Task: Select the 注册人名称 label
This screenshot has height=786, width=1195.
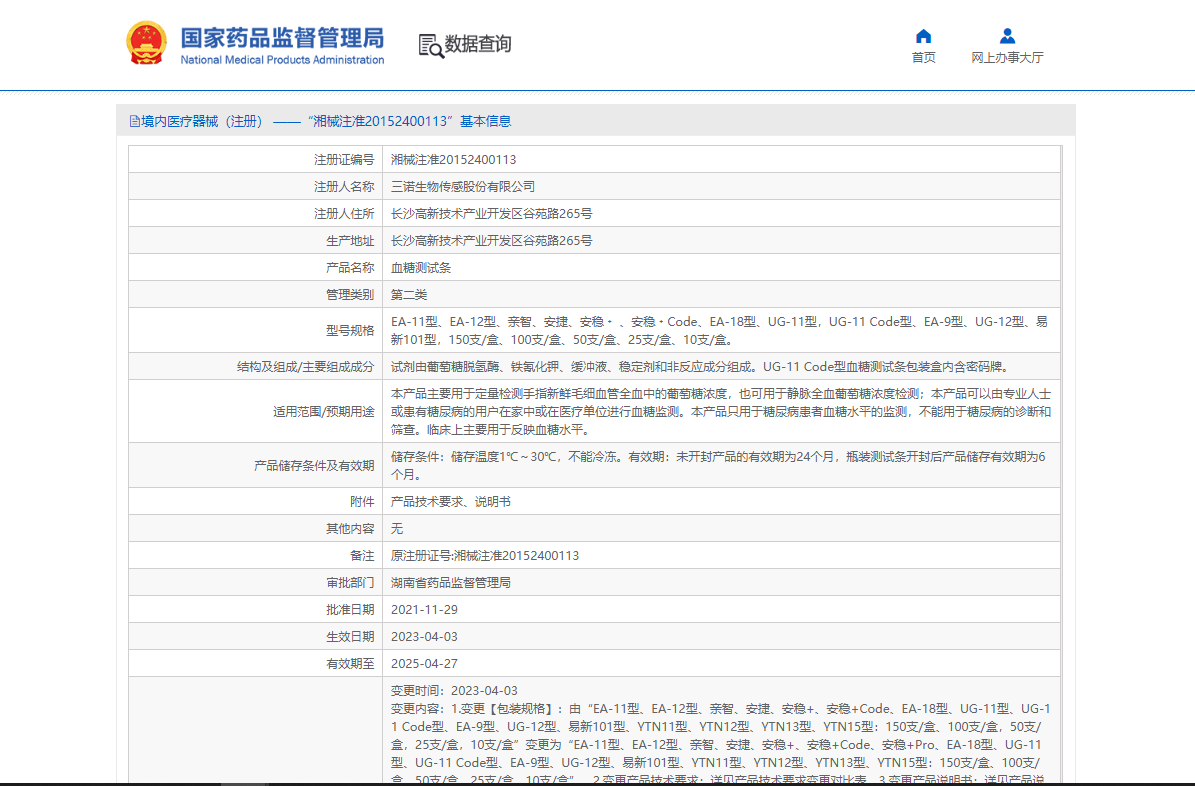Action: coord(344,187)
